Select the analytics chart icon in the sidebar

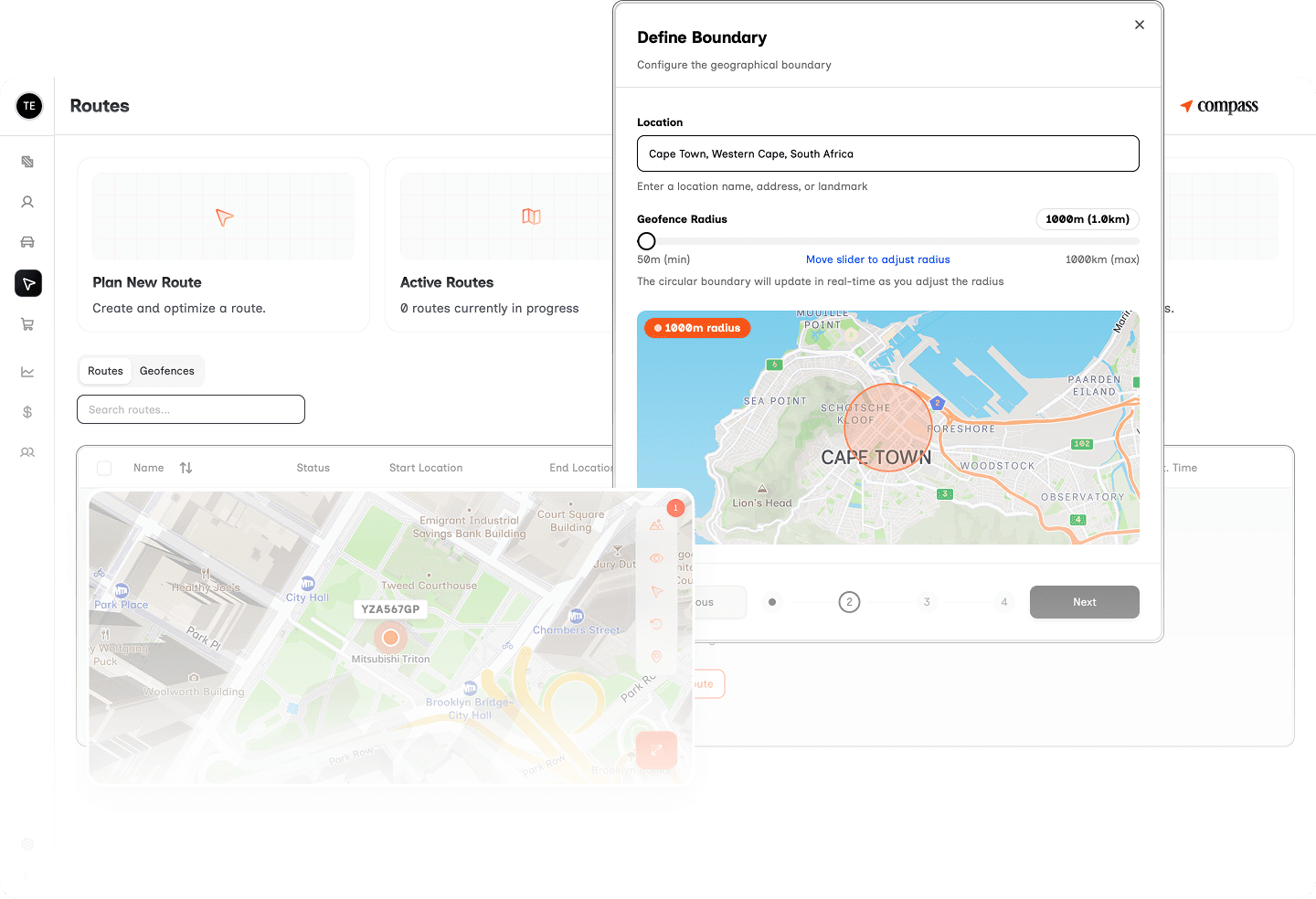point(27,372)
